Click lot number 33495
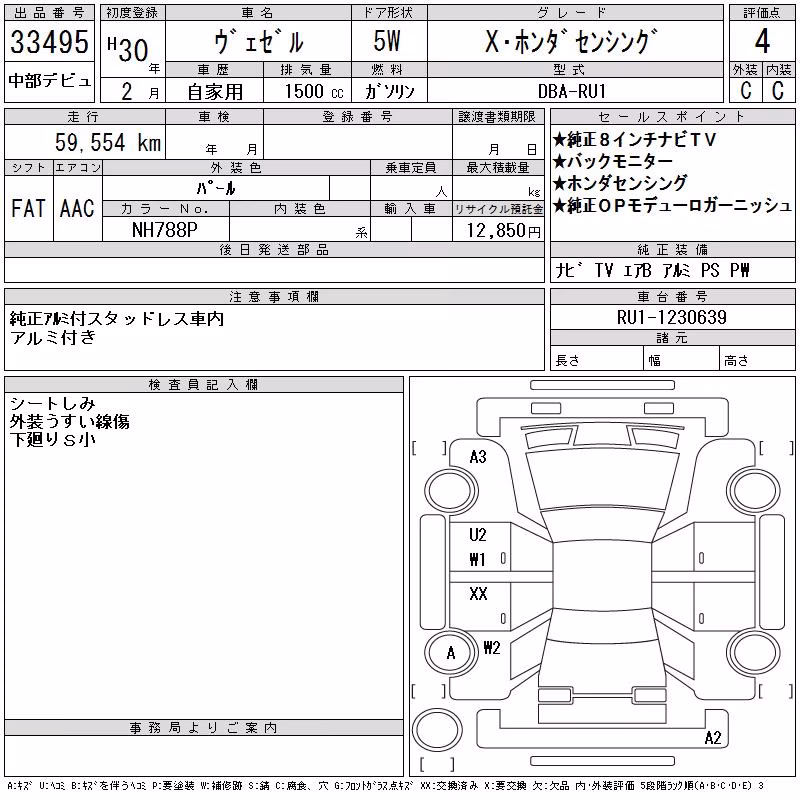Viewport: 800px width, 800px height. coord(49,41)
